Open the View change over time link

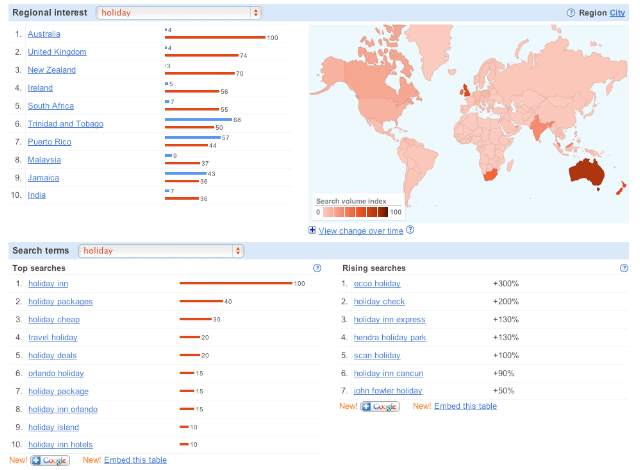click(361, 231)
